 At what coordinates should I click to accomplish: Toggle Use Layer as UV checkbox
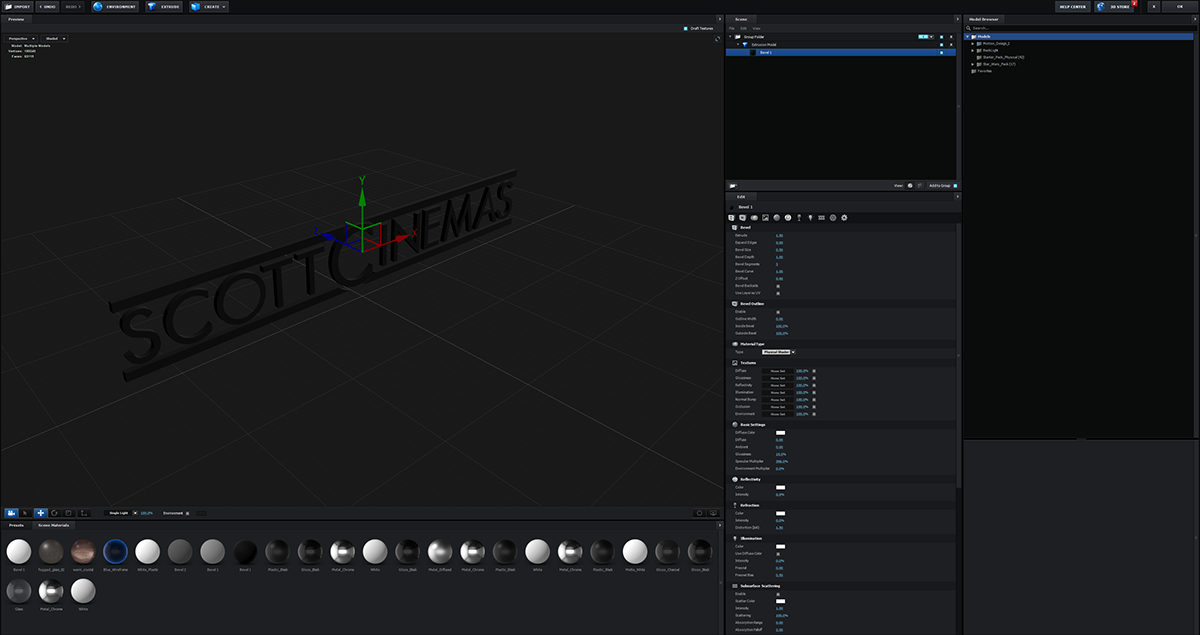[778, 292]
